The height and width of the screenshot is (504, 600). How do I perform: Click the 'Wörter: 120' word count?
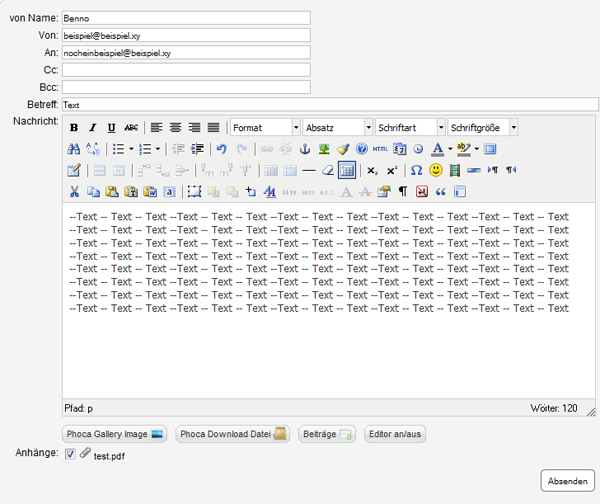click(x=553, y=408)
